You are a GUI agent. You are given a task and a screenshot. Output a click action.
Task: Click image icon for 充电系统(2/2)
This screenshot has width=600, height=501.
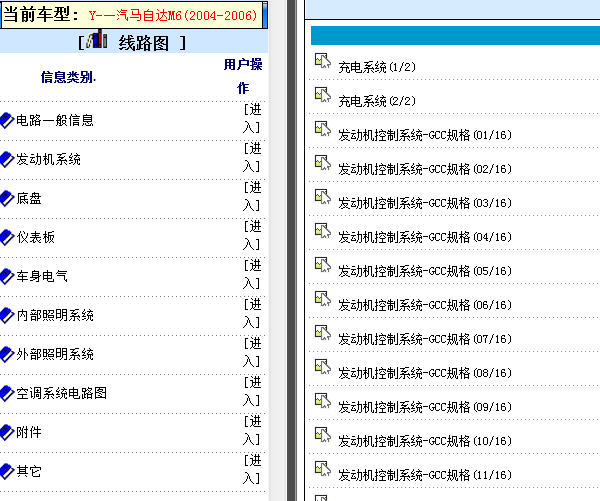point(323,95)
